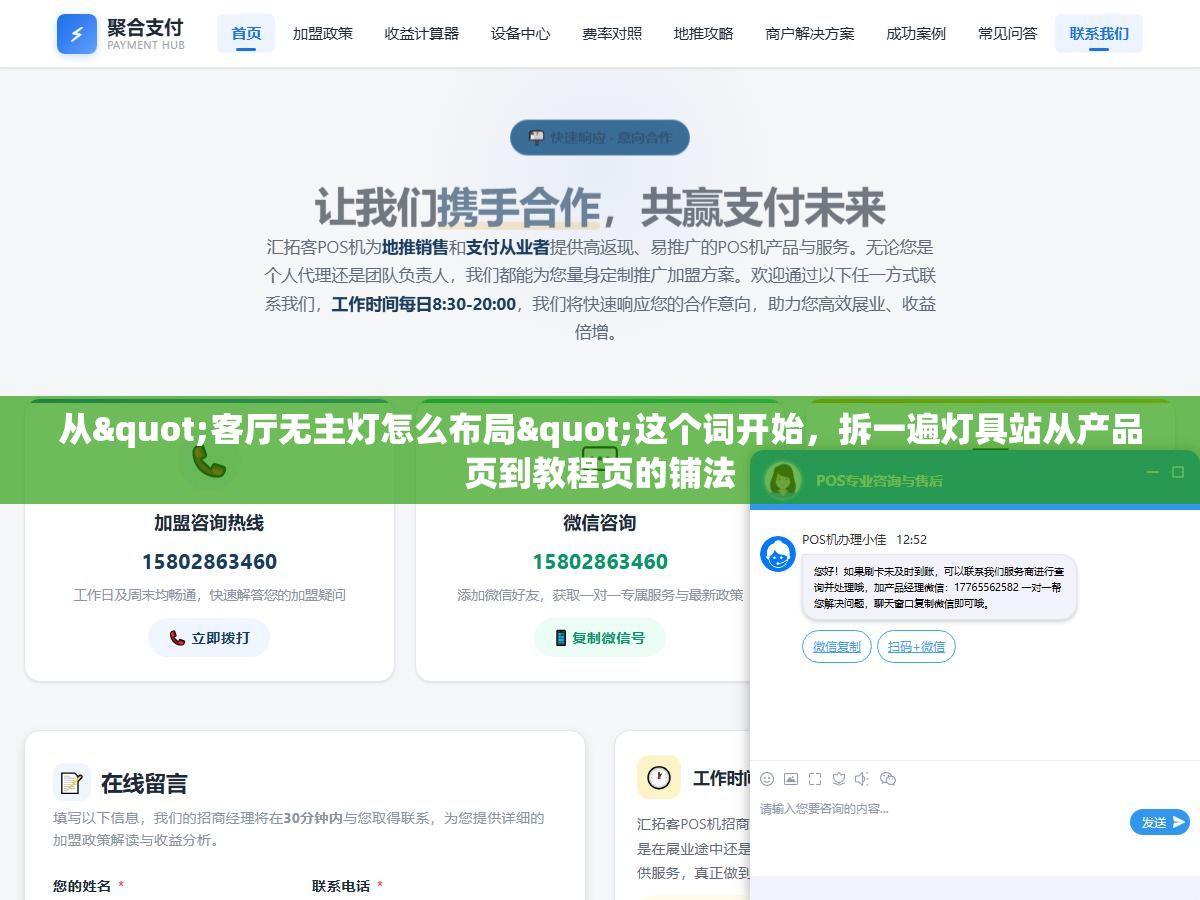The image size is (1200, 900).
Task: Open the emoji picker in chat toolbar
Action: click(767, 778)
